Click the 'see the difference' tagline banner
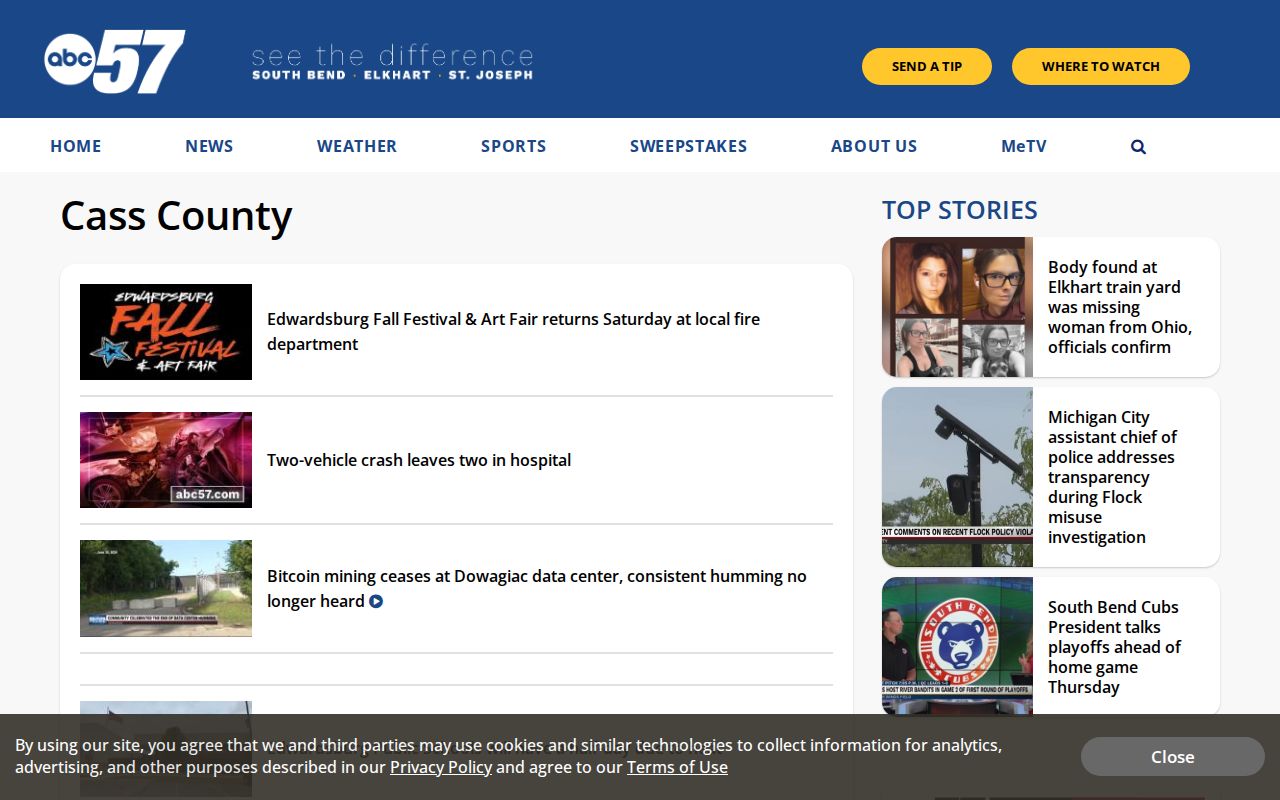Image resolution: width=1280 pixels, height=800 pixels. pos(392,62)
